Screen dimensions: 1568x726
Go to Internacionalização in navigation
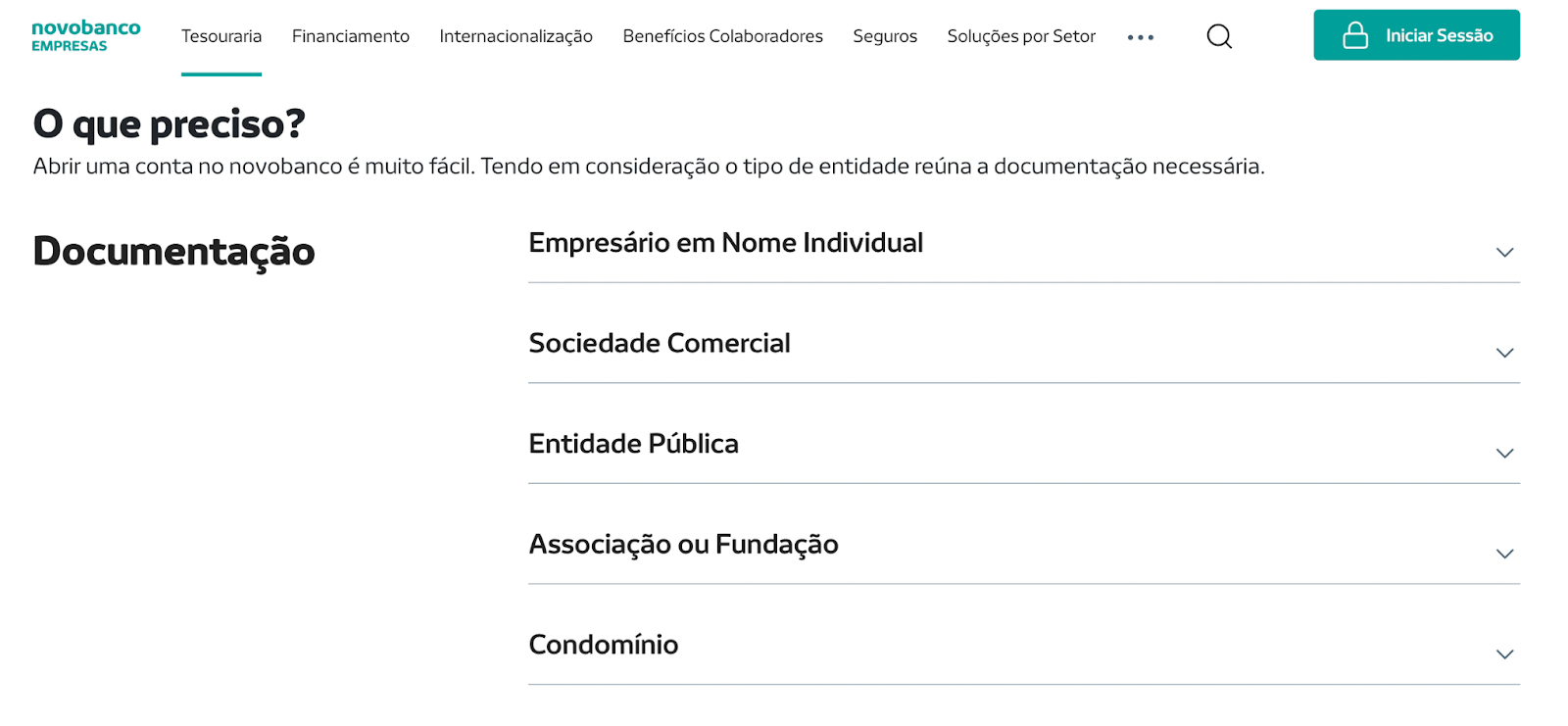point(515,36)
